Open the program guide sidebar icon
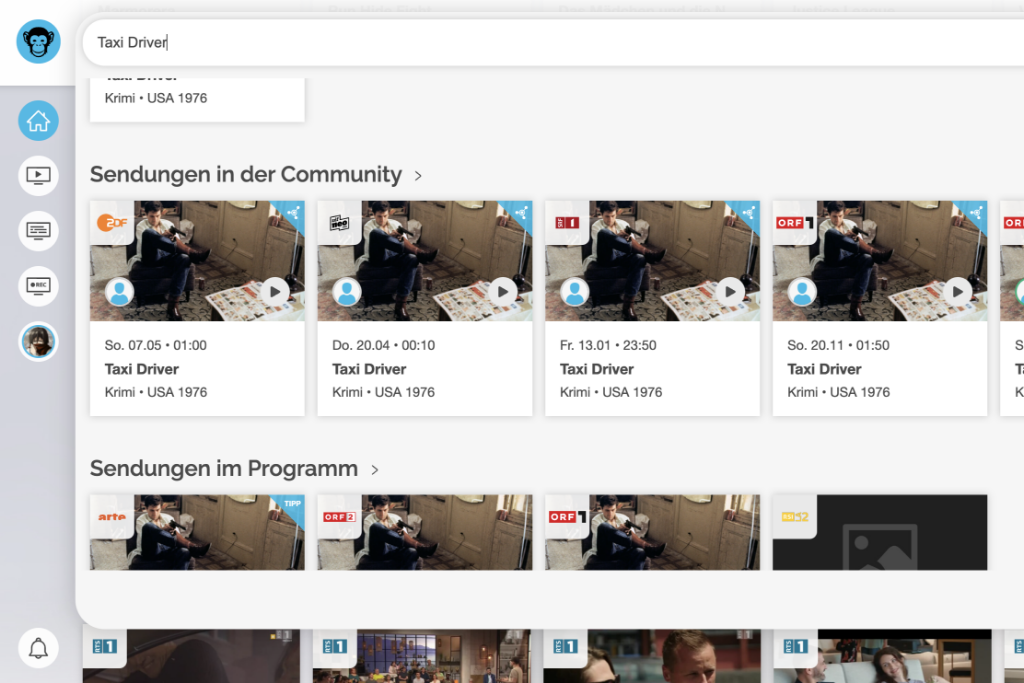Viewport: 1024px width, 683px height. tap(39, 231)
